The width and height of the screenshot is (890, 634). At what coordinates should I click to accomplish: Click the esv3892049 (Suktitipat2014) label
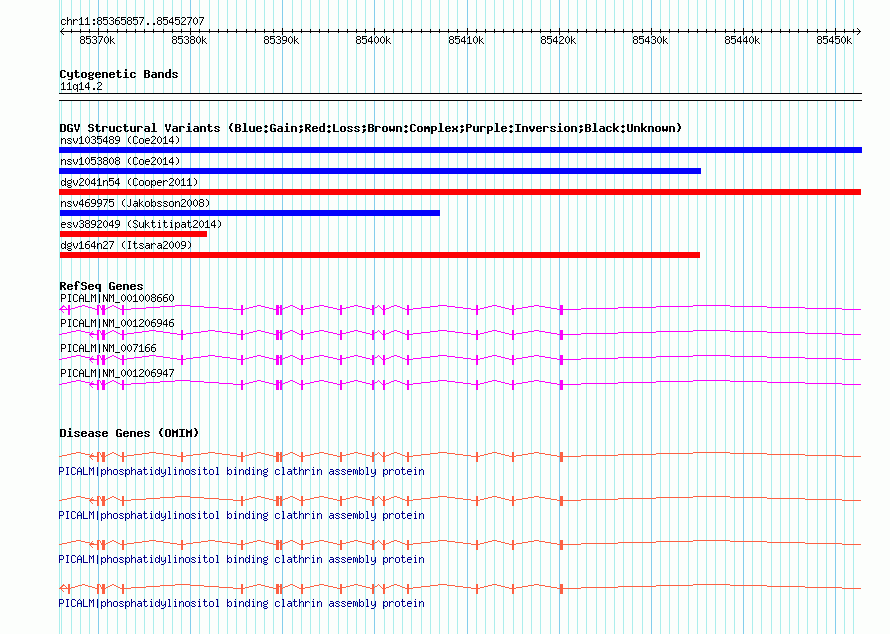pyautogui.click(x=141, y=224)
